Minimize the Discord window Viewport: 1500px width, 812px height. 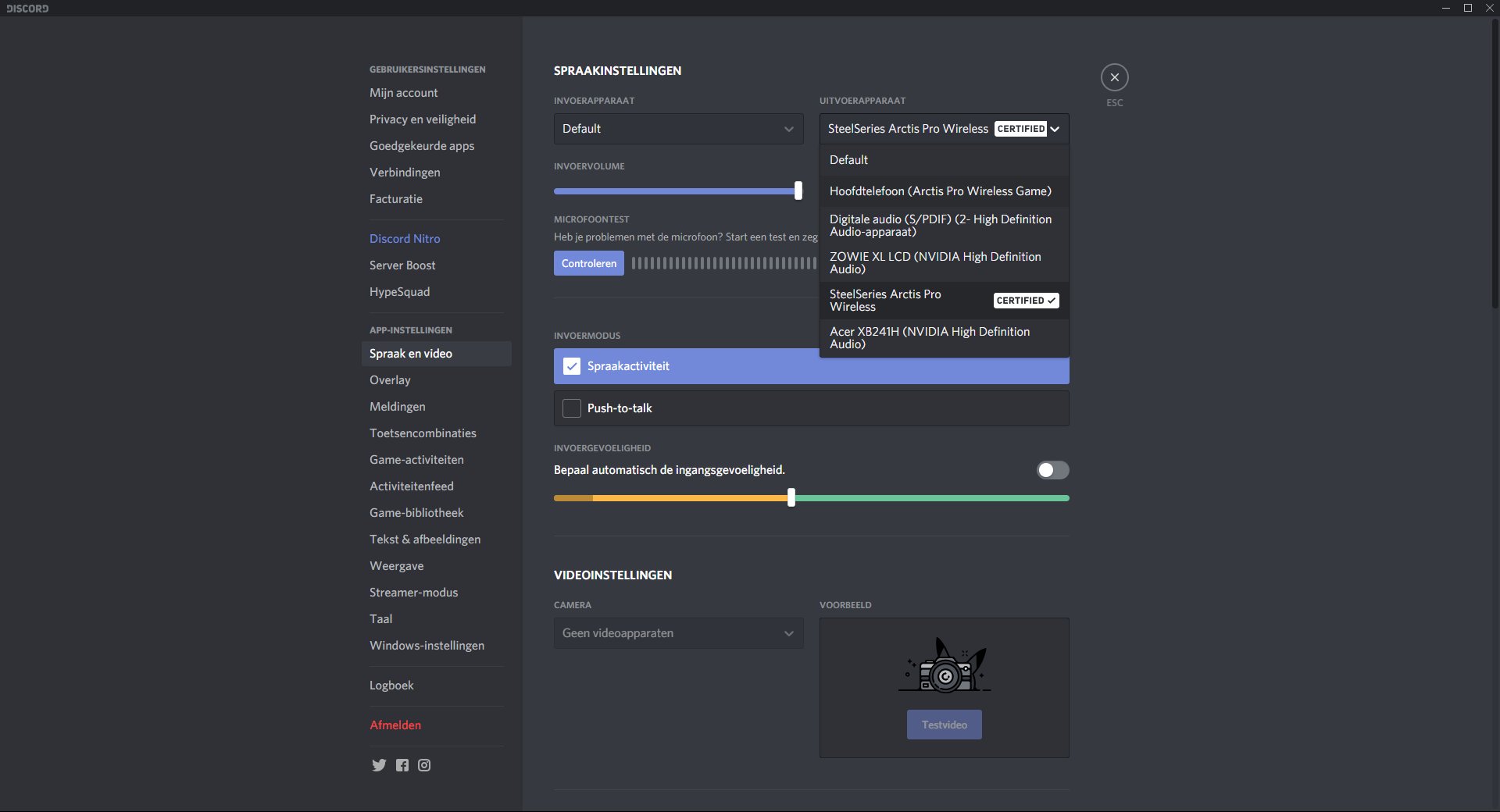(1446, 8)
